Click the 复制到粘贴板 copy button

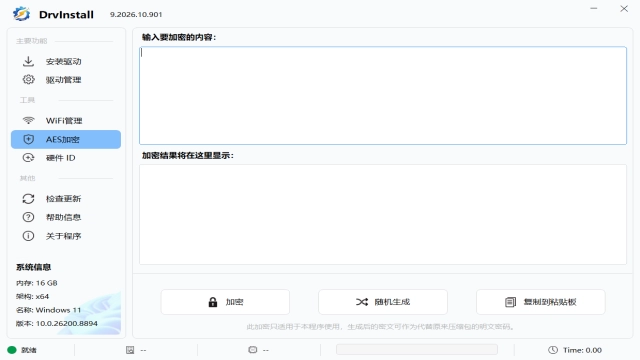coord(541,302)
